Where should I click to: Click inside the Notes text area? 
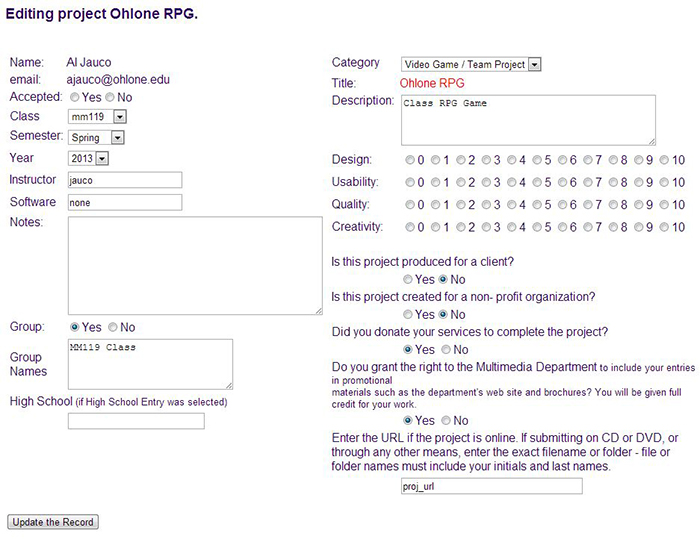point(195,265)
